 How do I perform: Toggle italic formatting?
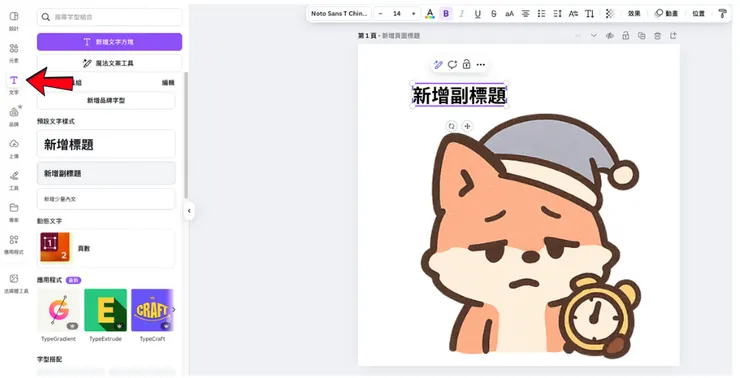point(462,14)
